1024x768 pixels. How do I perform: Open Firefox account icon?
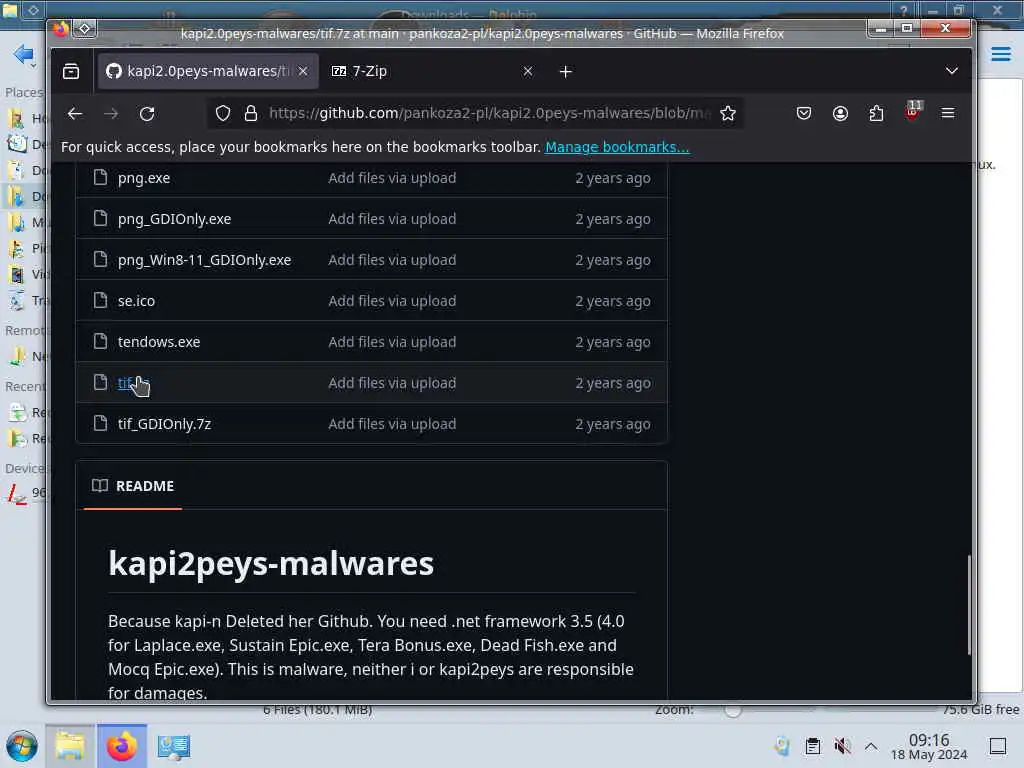point(840,114)
